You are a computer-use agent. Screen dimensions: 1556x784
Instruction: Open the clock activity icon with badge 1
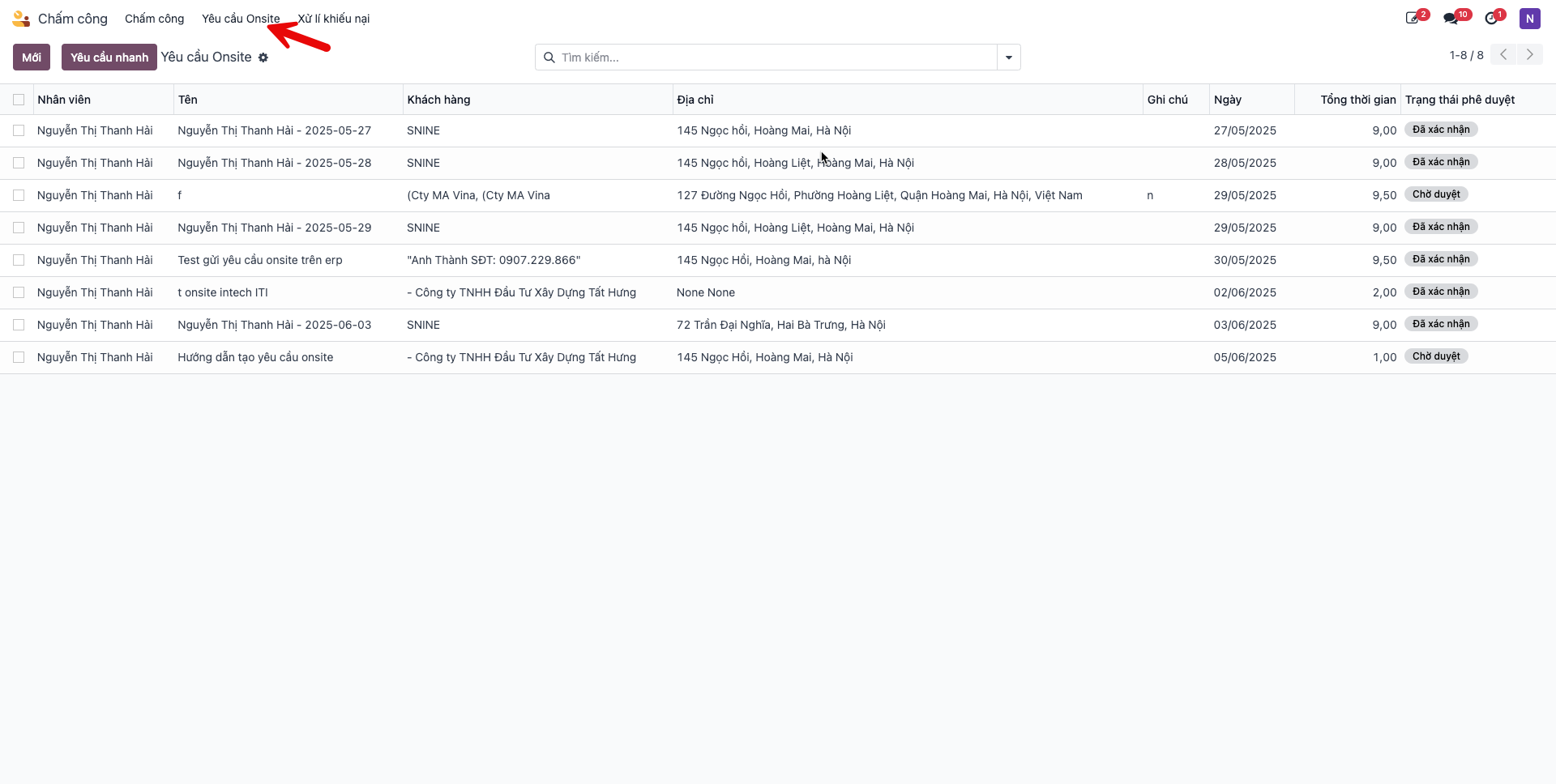click(1491, 18)
